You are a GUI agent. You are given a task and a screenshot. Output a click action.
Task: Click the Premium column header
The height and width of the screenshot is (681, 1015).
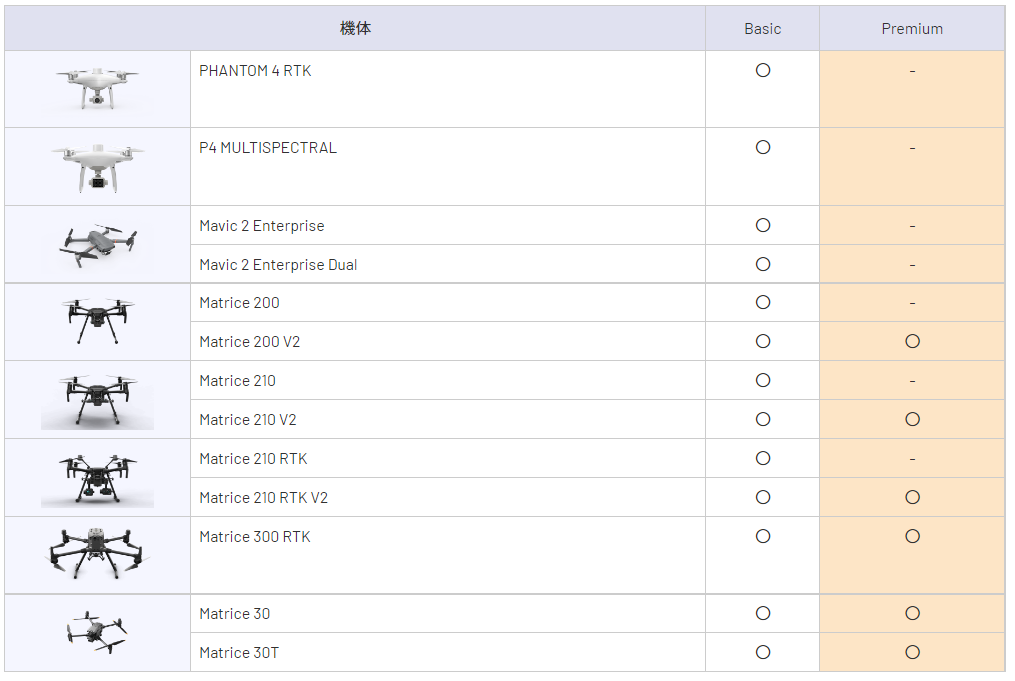pyautogui.click(x=912, y=29)
